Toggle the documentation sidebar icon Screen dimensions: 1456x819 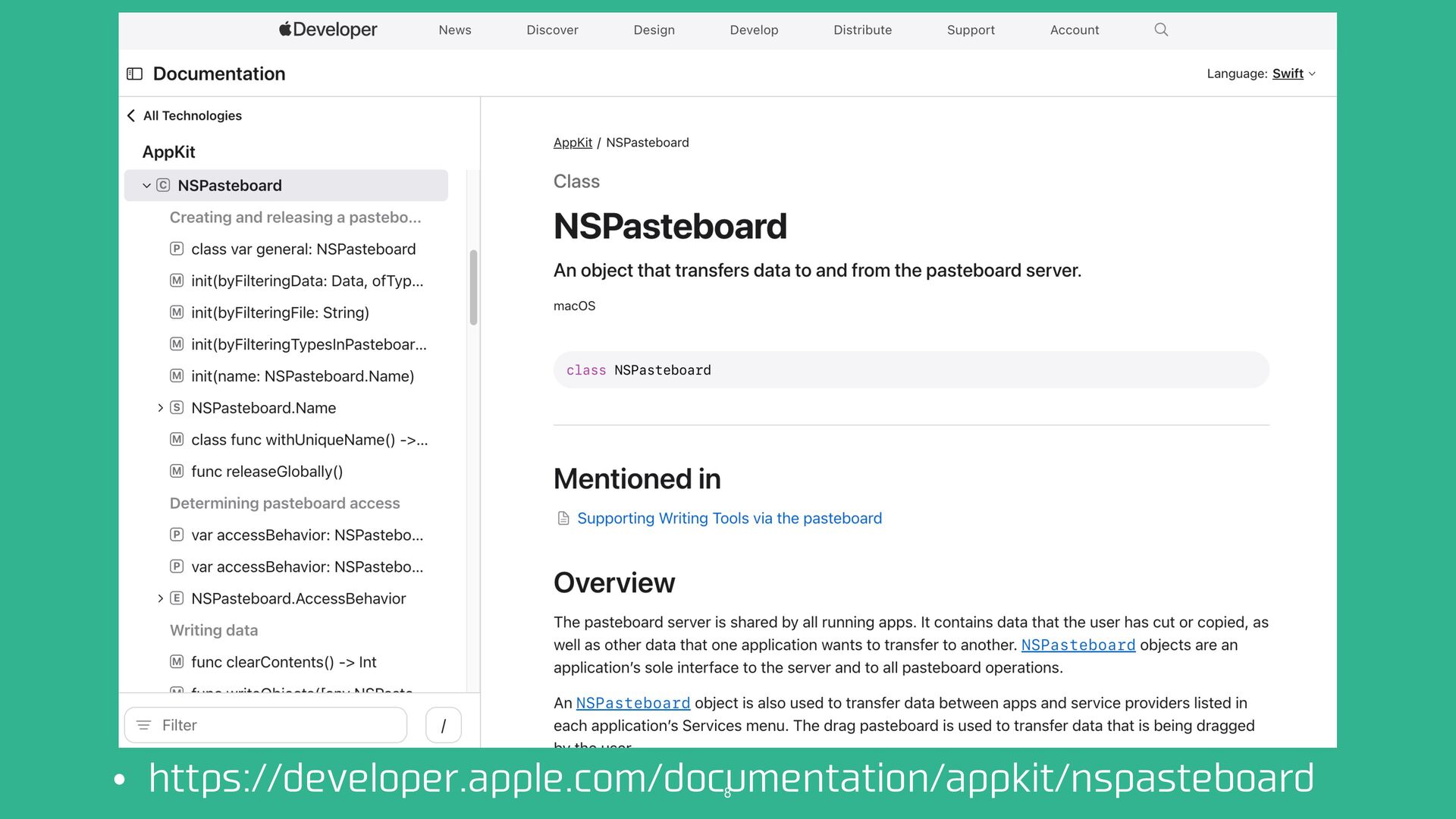point(134,74)
